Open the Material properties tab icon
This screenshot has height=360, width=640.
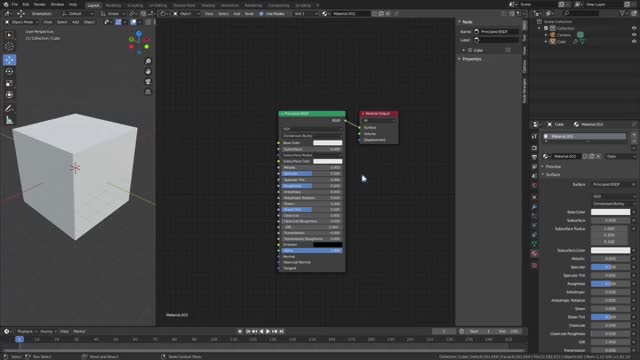(x=534, y=253)
